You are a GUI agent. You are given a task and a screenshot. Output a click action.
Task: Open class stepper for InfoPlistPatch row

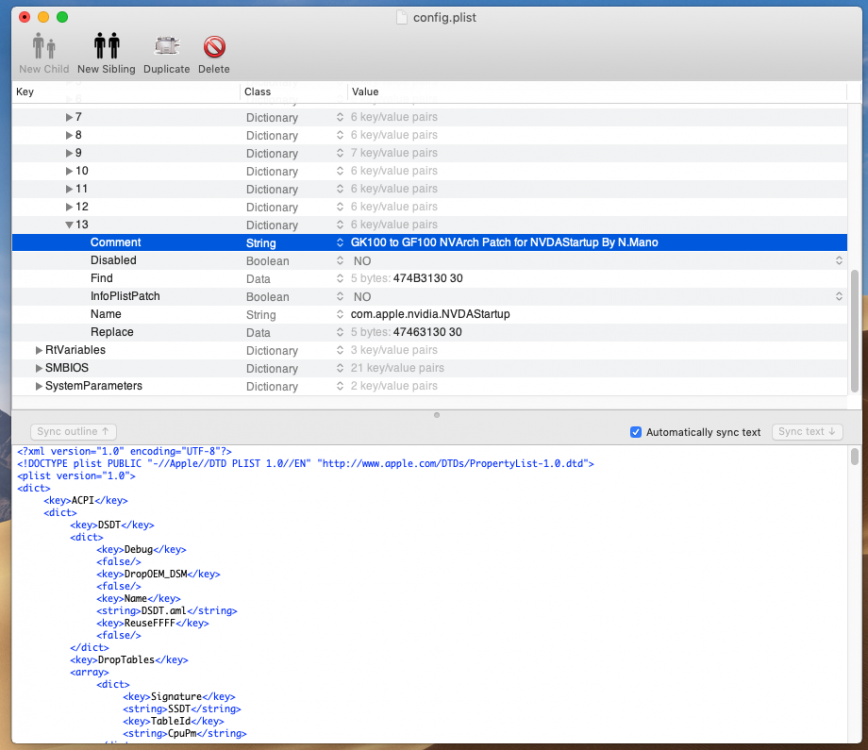click(340, 296)
